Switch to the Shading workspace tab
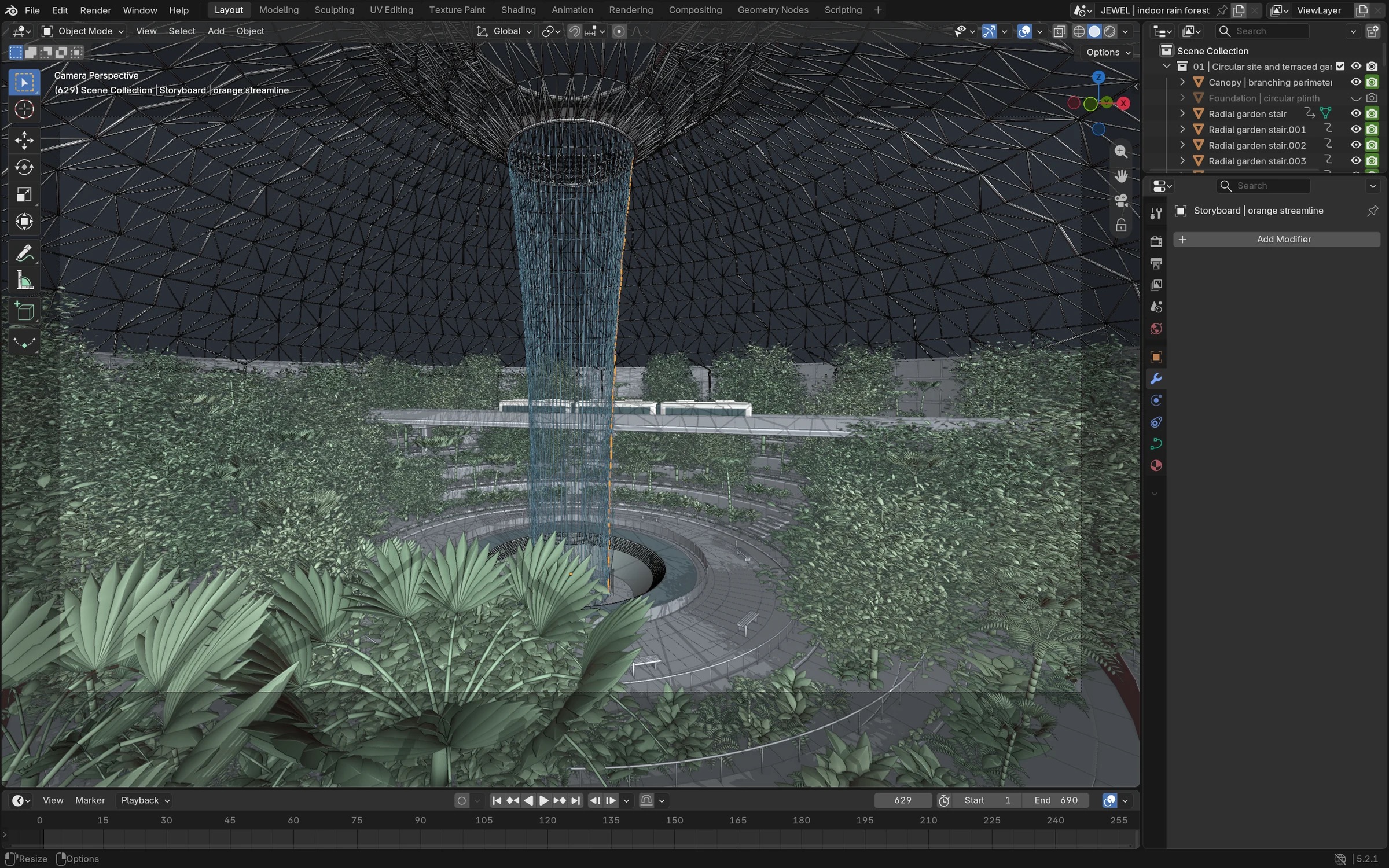1389x868 pixels. (518, 10)
